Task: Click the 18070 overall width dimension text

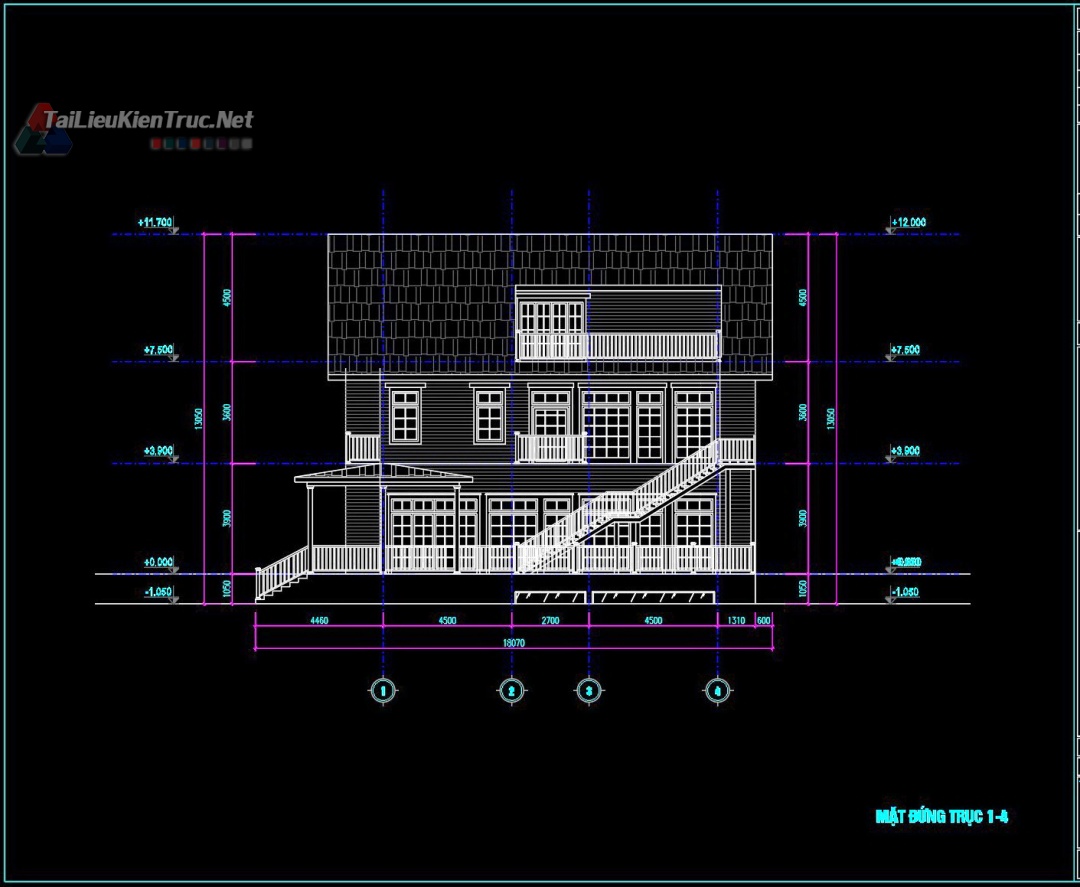Action: [x=511, y=644]
